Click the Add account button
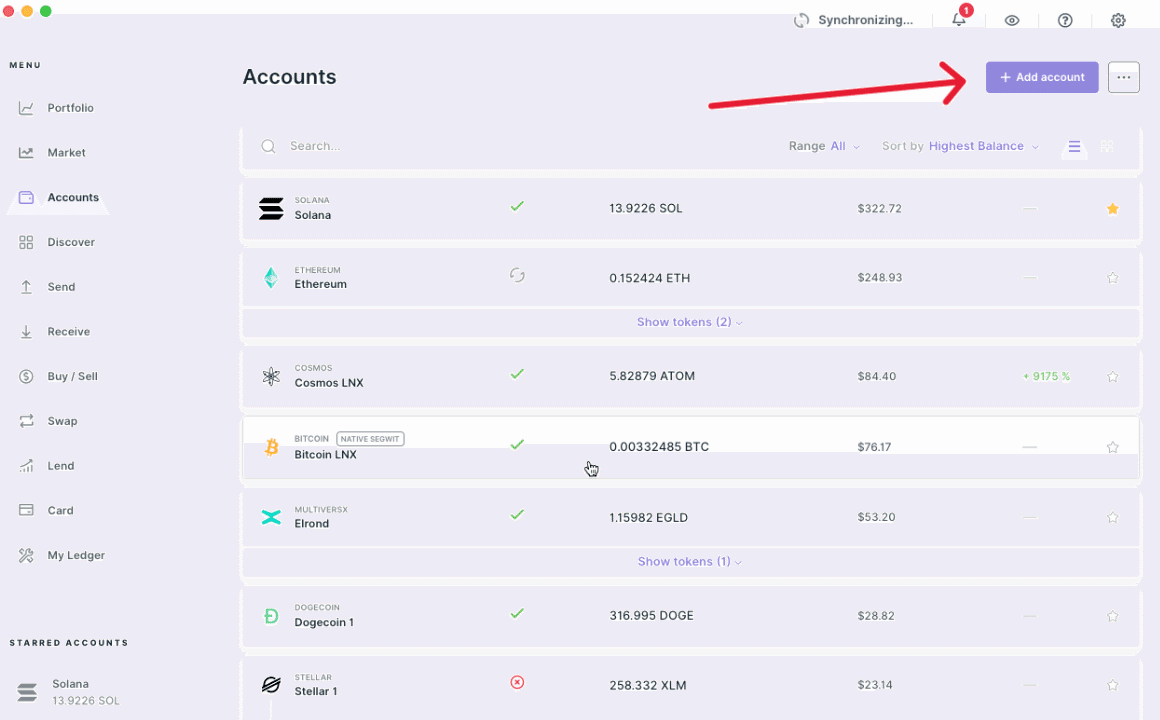Screen dimensions: 1160x720 (1042, 77)
